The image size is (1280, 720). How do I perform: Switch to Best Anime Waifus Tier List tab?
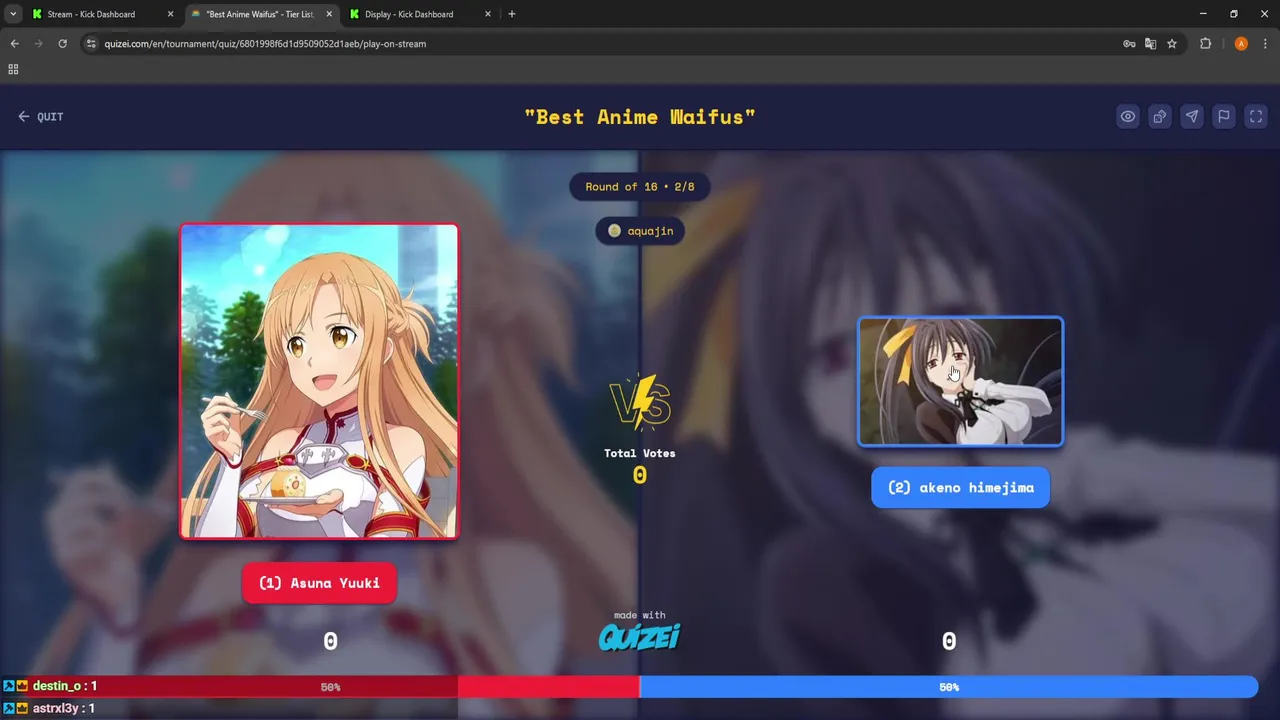pos(260,14)
